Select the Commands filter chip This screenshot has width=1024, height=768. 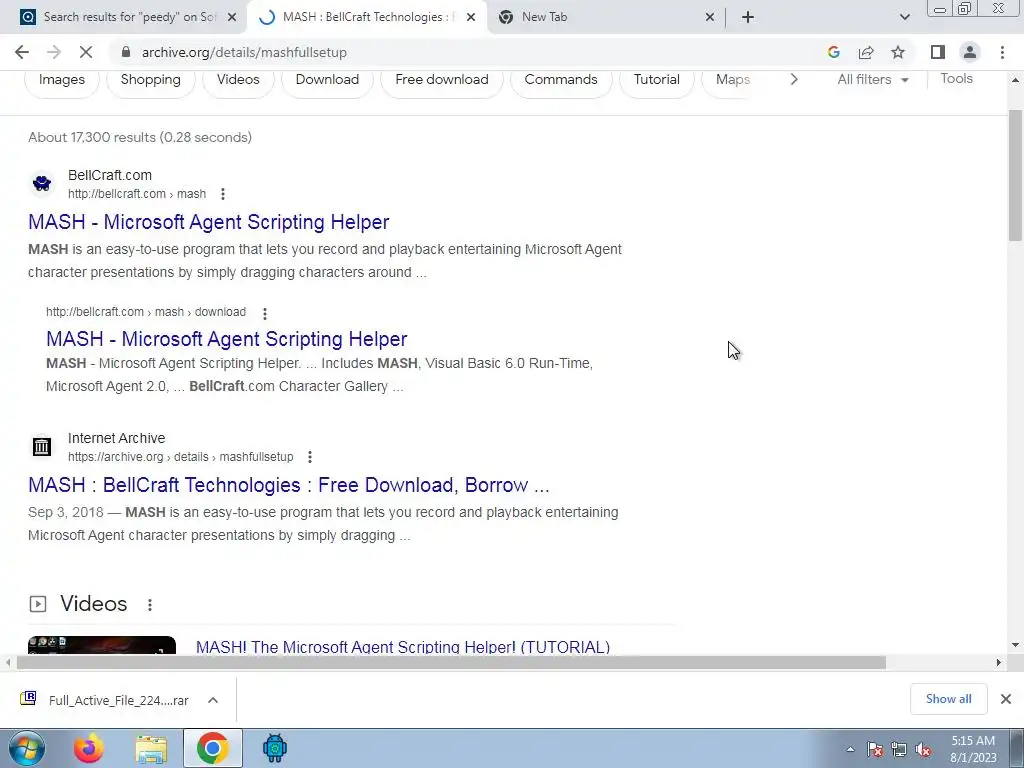(561, 80)
